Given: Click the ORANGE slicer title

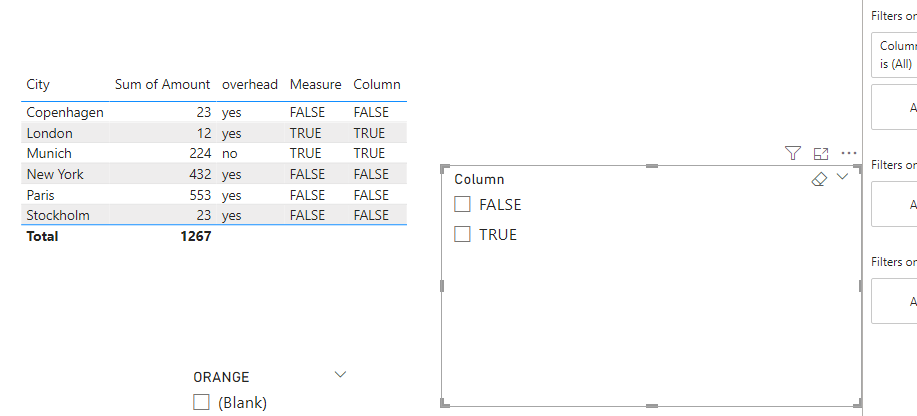Looking at the screenshot, I should click(x=221, y=377).
